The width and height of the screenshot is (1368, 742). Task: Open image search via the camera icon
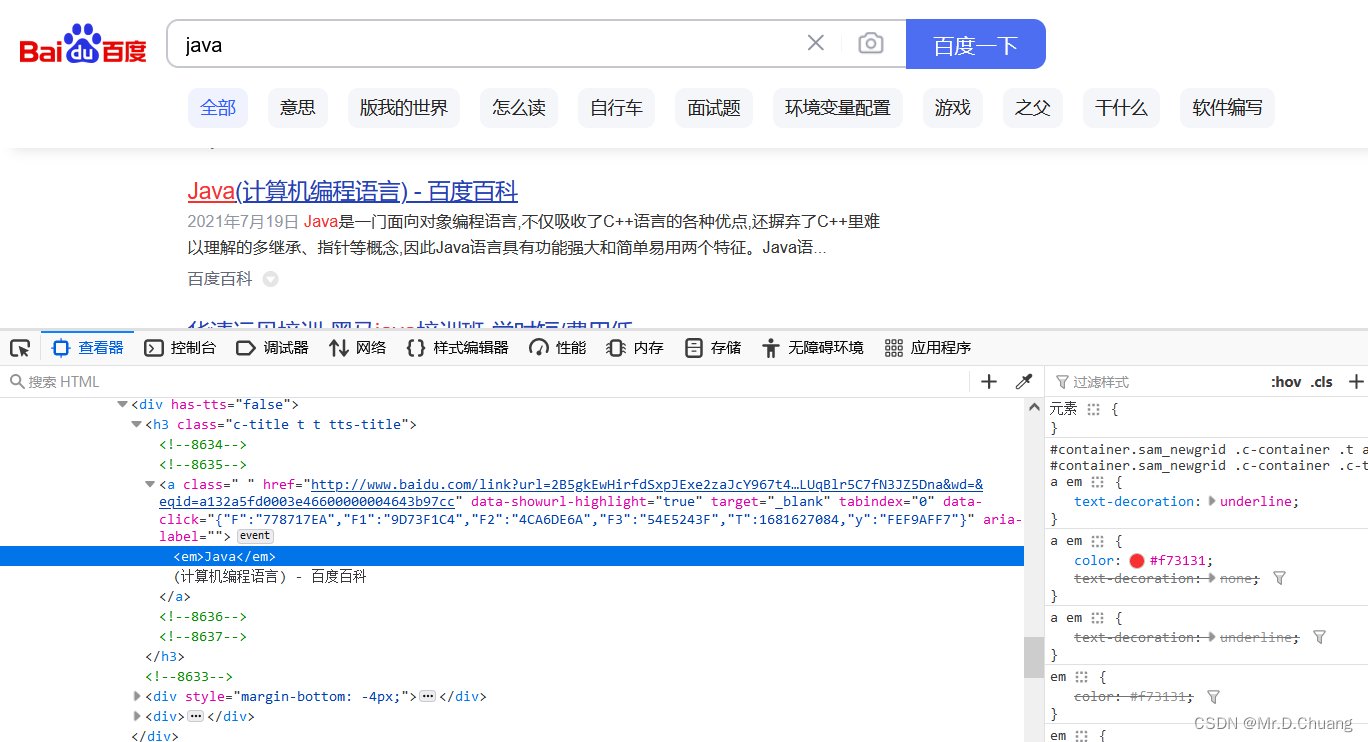pyautogui.click(x=871, y=44)
